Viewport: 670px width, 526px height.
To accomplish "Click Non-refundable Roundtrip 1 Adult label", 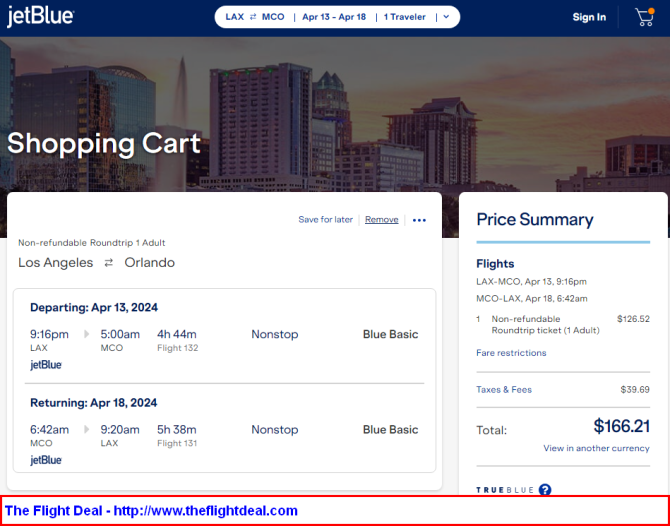I will [91, 243].
